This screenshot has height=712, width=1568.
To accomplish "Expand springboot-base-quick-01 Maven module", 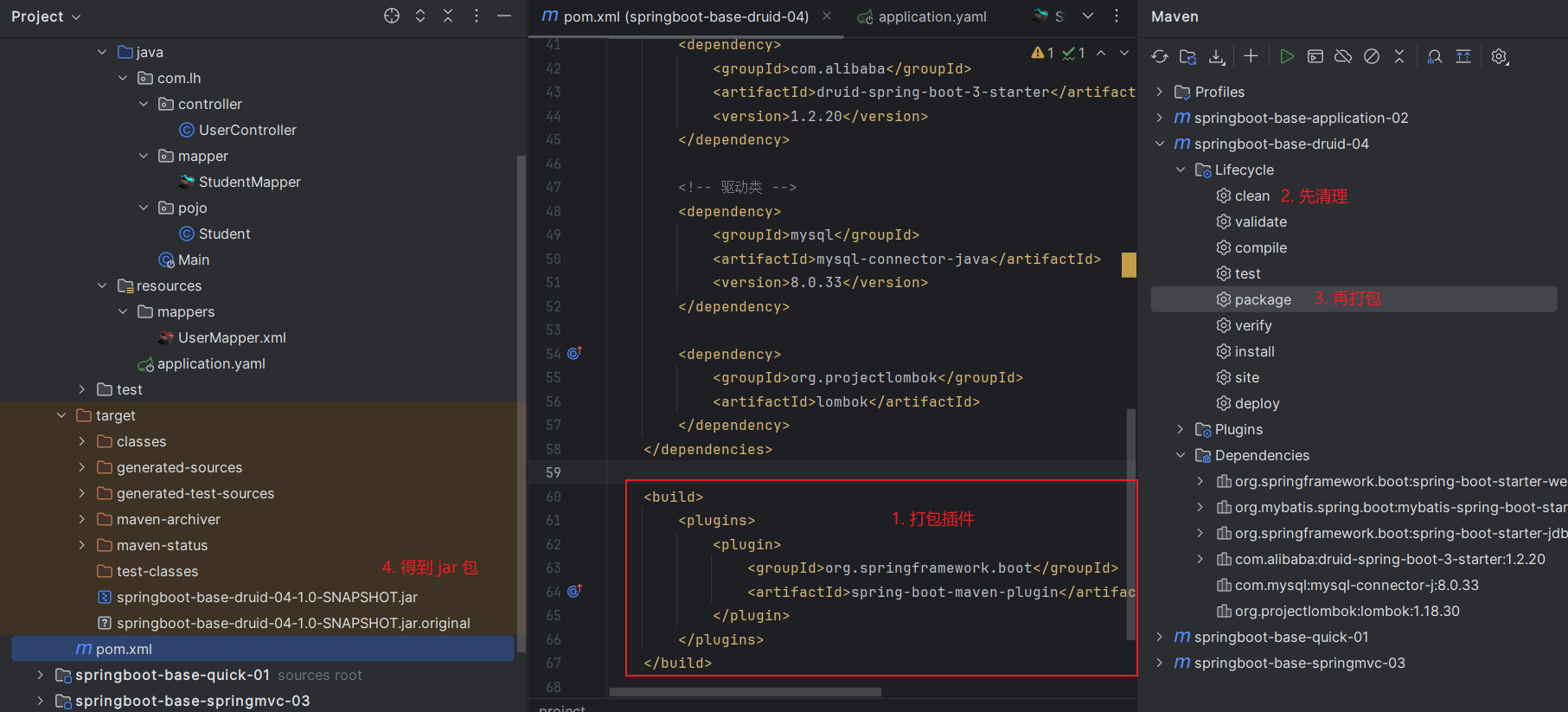I will coord(1160,637).
